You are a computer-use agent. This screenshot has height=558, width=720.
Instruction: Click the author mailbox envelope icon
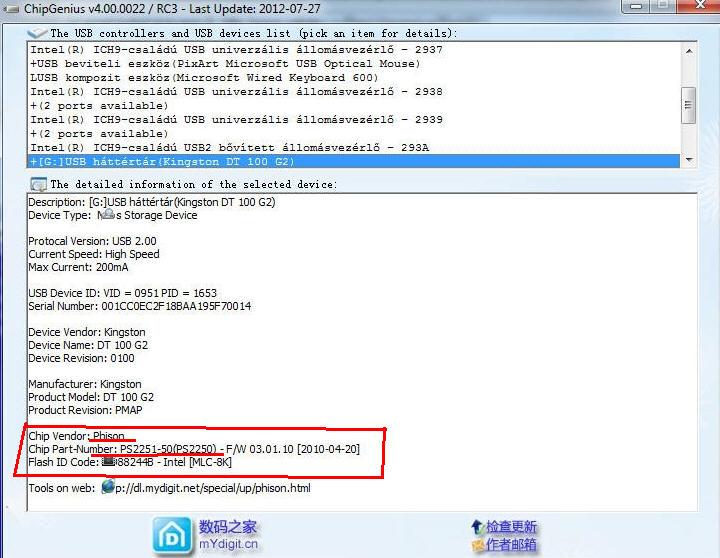pyautogui.click(x=478, y=545)
